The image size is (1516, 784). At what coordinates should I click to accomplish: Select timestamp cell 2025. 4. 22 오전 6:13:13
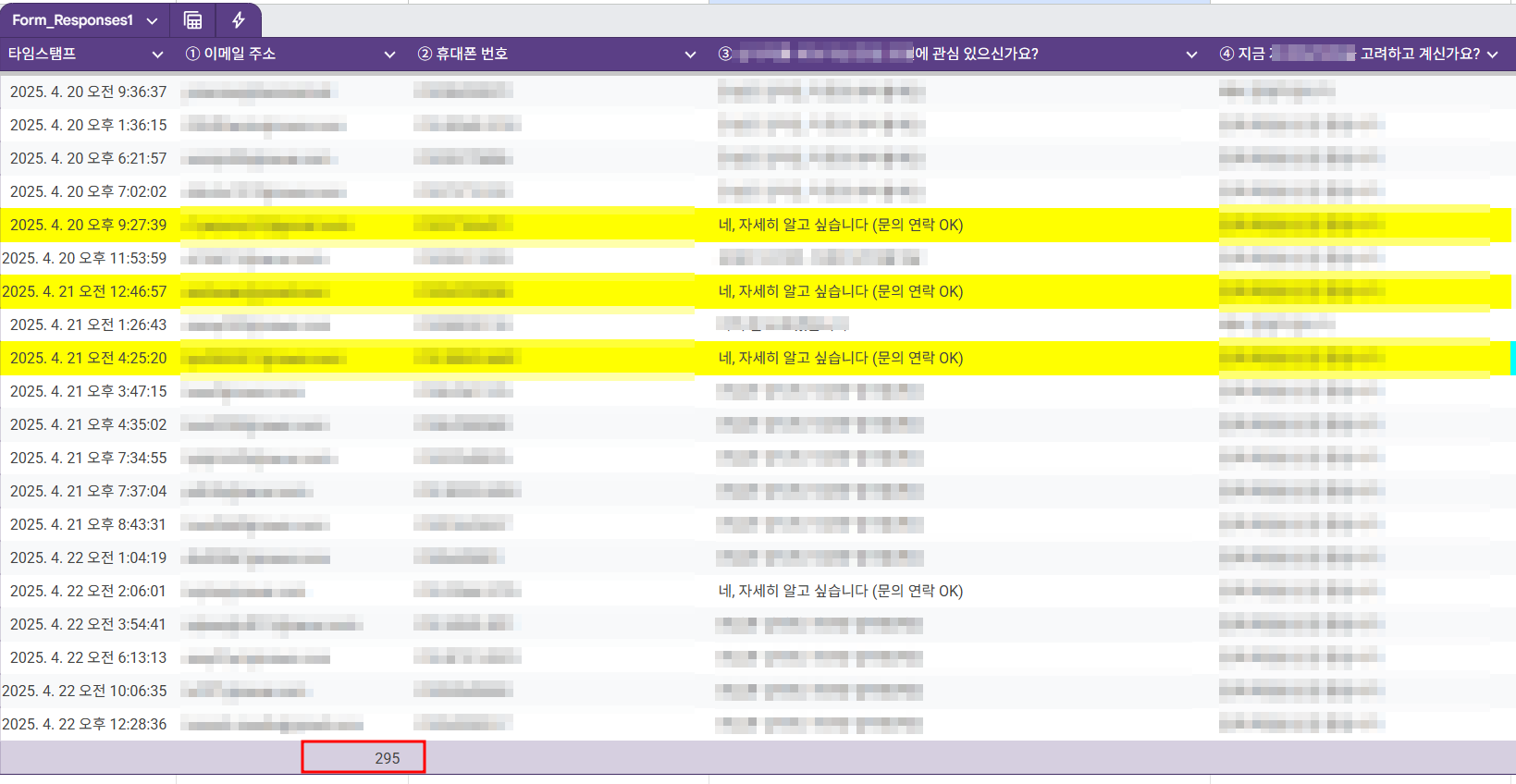[x=89, y=657]
